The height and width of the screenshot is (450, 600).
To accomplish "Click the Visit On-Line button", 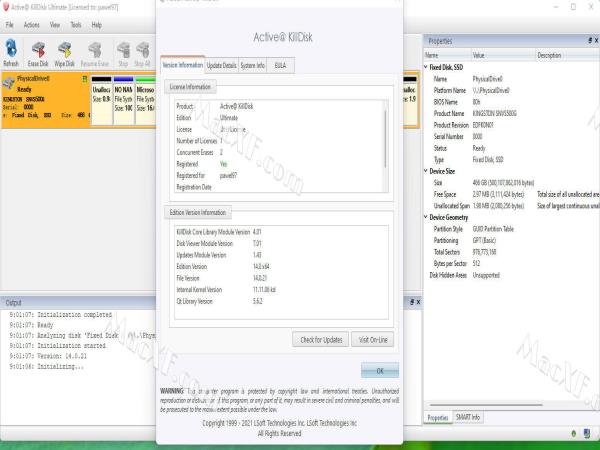I will pyautogui.click(x=373, y=339).
